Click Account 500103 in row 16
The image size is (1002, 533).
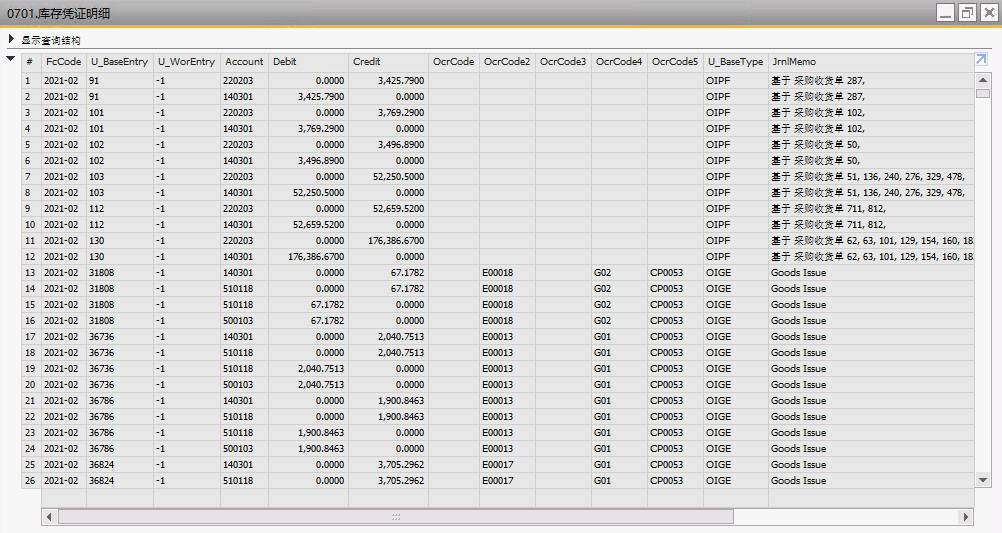click(x=238, y=320)
